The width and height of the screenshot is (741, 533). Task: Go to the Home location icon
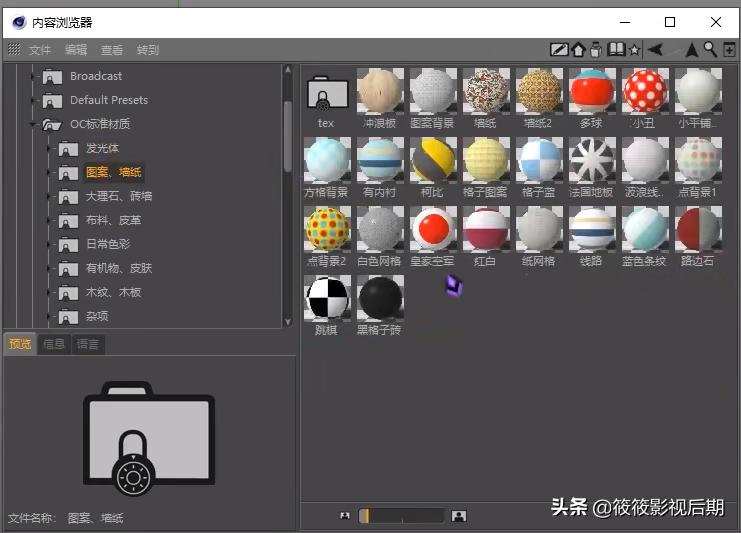click(x=578, y=49)
